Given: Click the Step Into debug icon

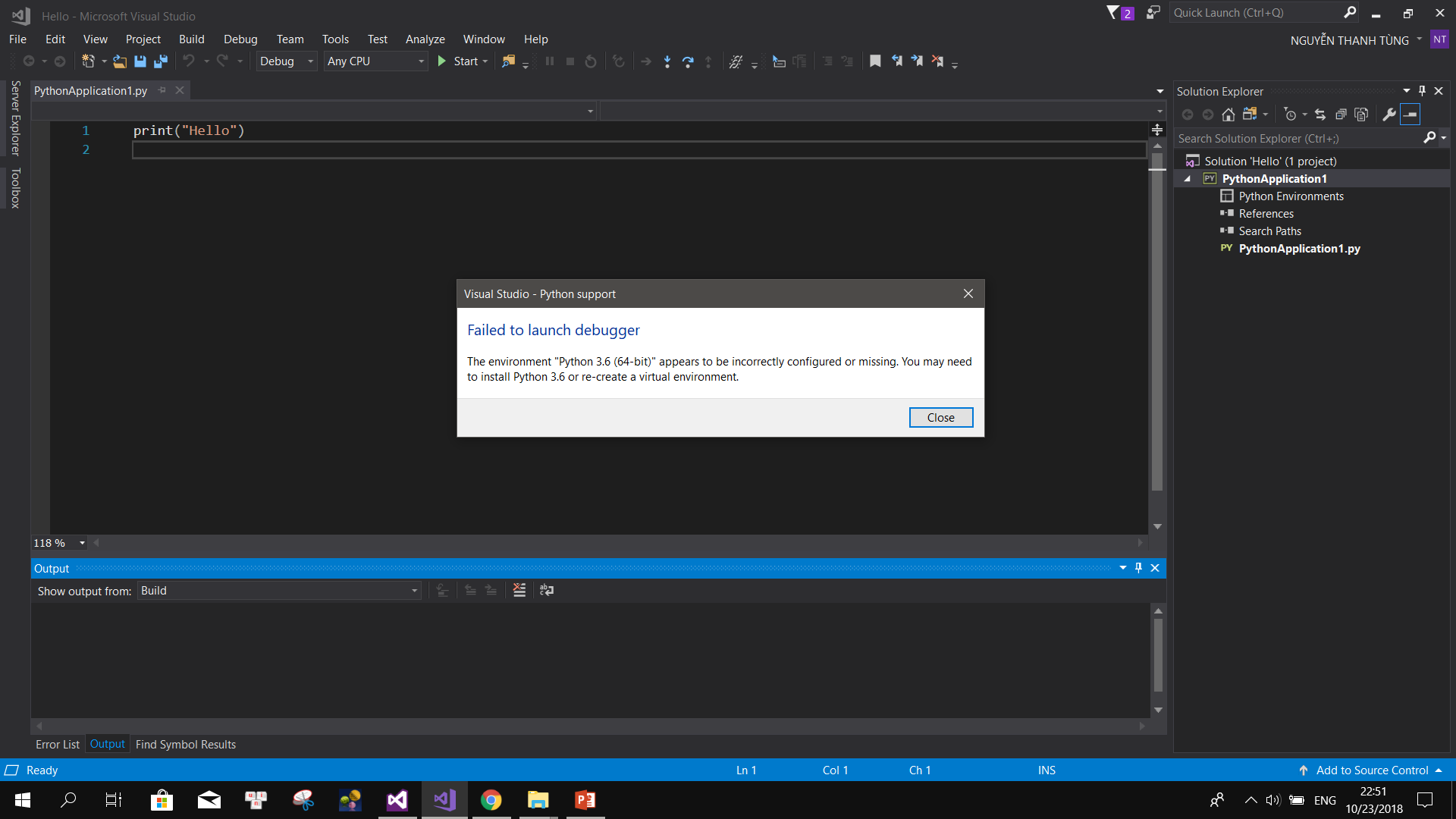Looking at the screenshot, I should point(667,61).
